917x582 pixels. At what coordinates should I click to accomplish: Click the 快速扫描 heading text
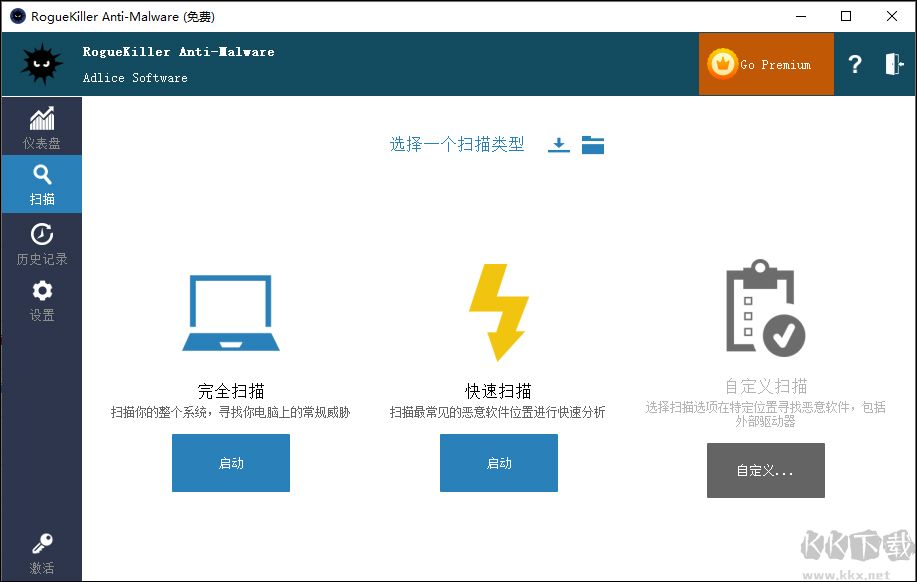click(498, 391)
